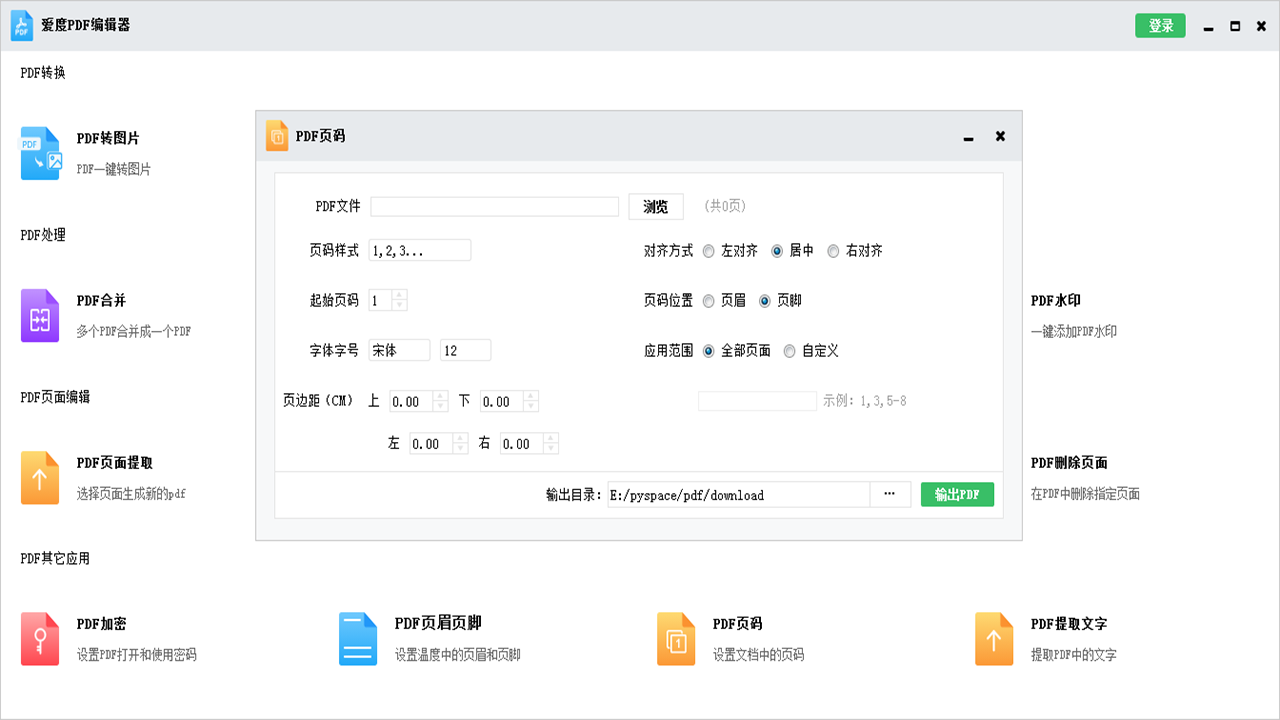Click the green 输出PDF button
This screenshot has height=720, width=1280.
(x=957, y=494)
